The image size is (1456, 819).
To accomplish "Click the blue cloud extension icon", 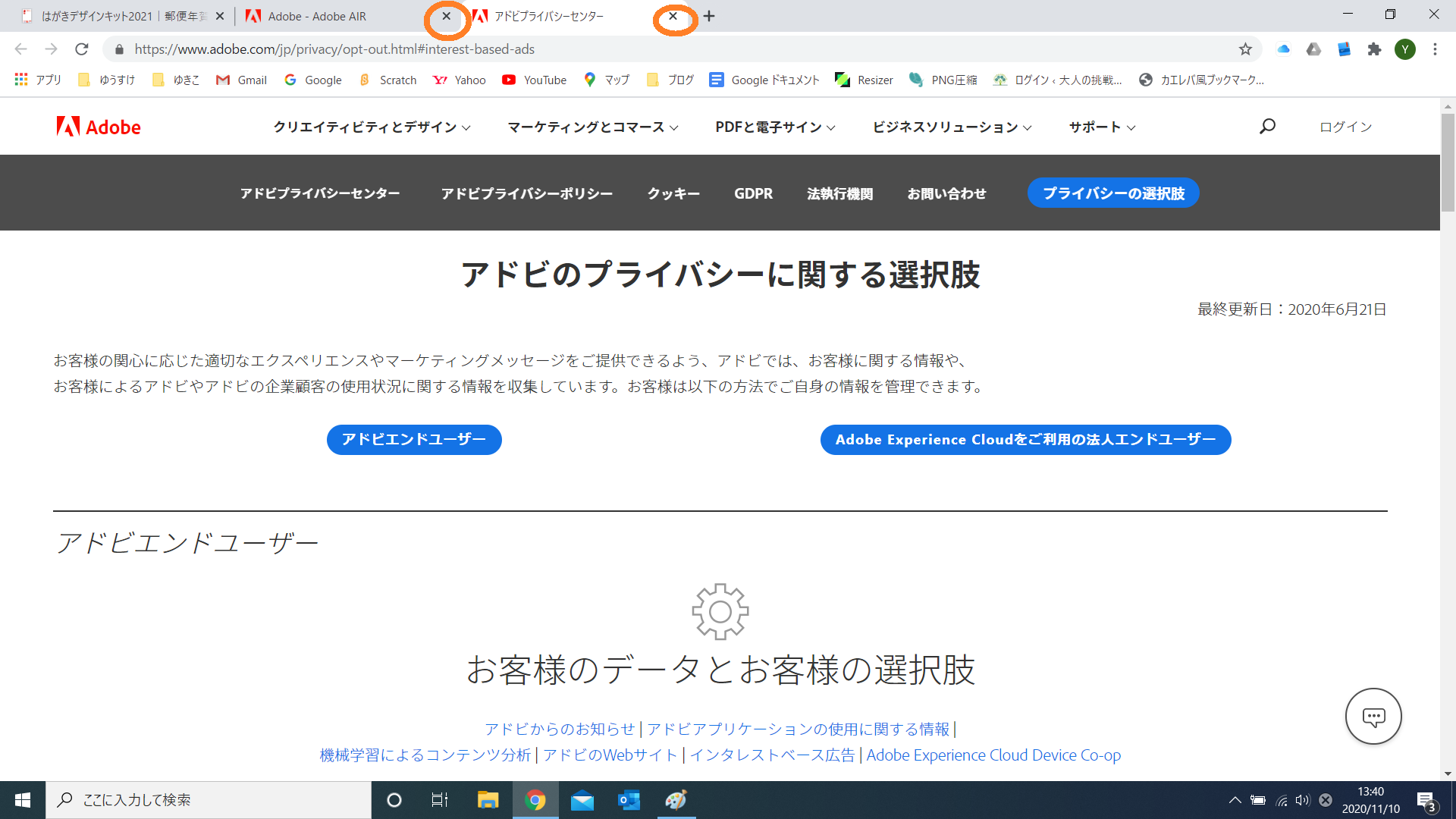I will coord(1283,49).
